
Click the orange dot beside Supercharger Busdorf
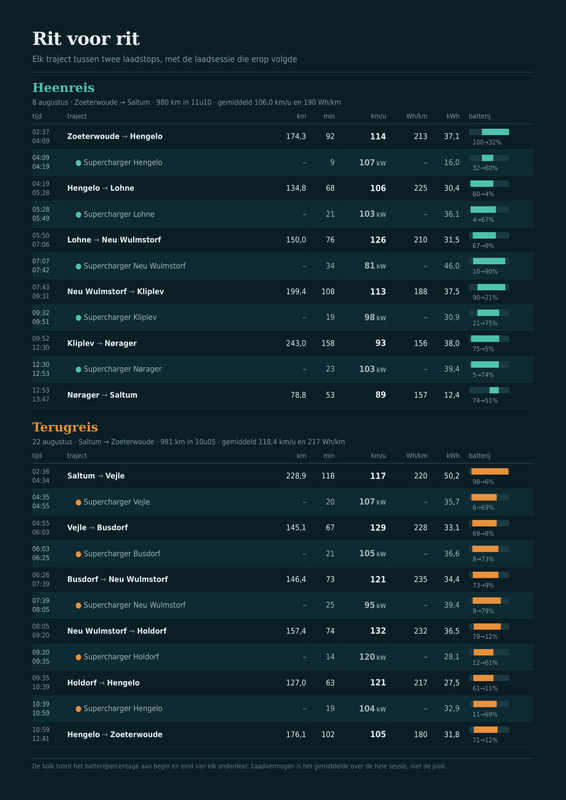coord(78,554)
